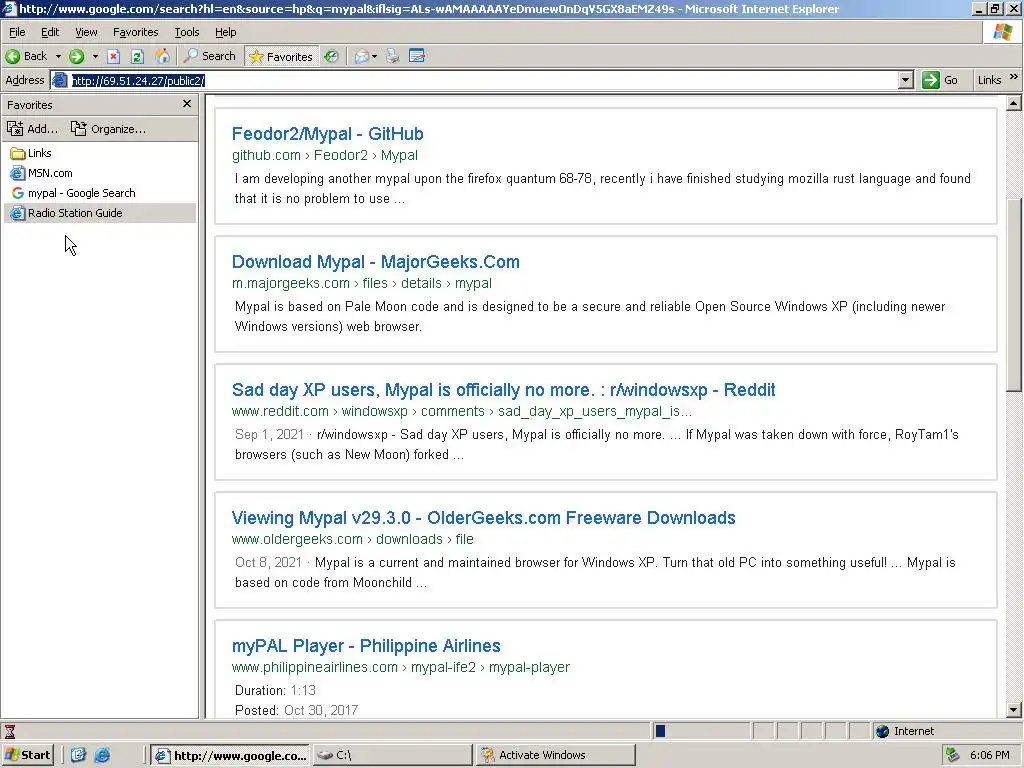Switch to the google.co... taskbar button
The image size is (1024, 768).
click(x=231, y=755)
